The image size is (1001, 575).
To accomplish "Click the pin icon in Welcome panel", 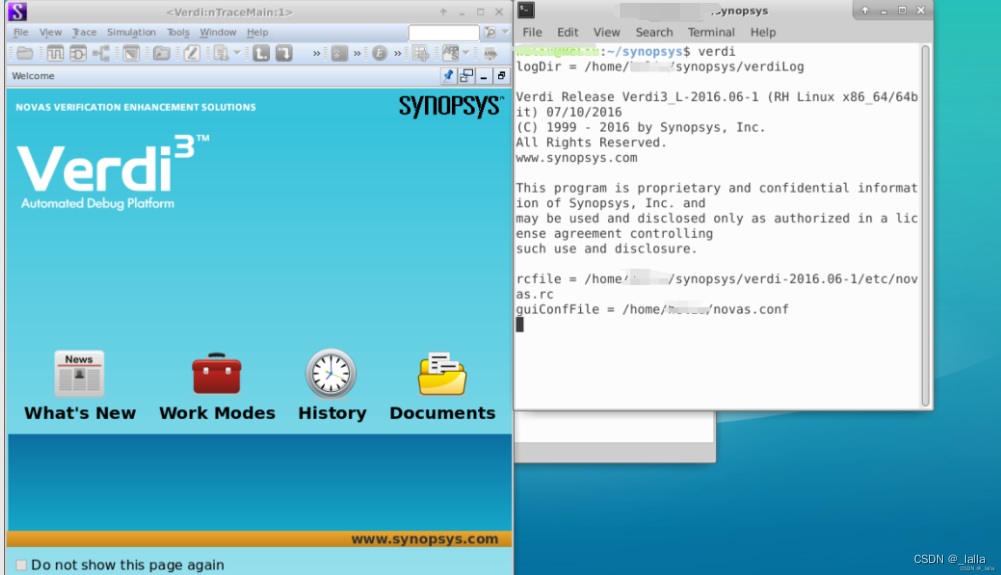I will (x=448, y=76).
